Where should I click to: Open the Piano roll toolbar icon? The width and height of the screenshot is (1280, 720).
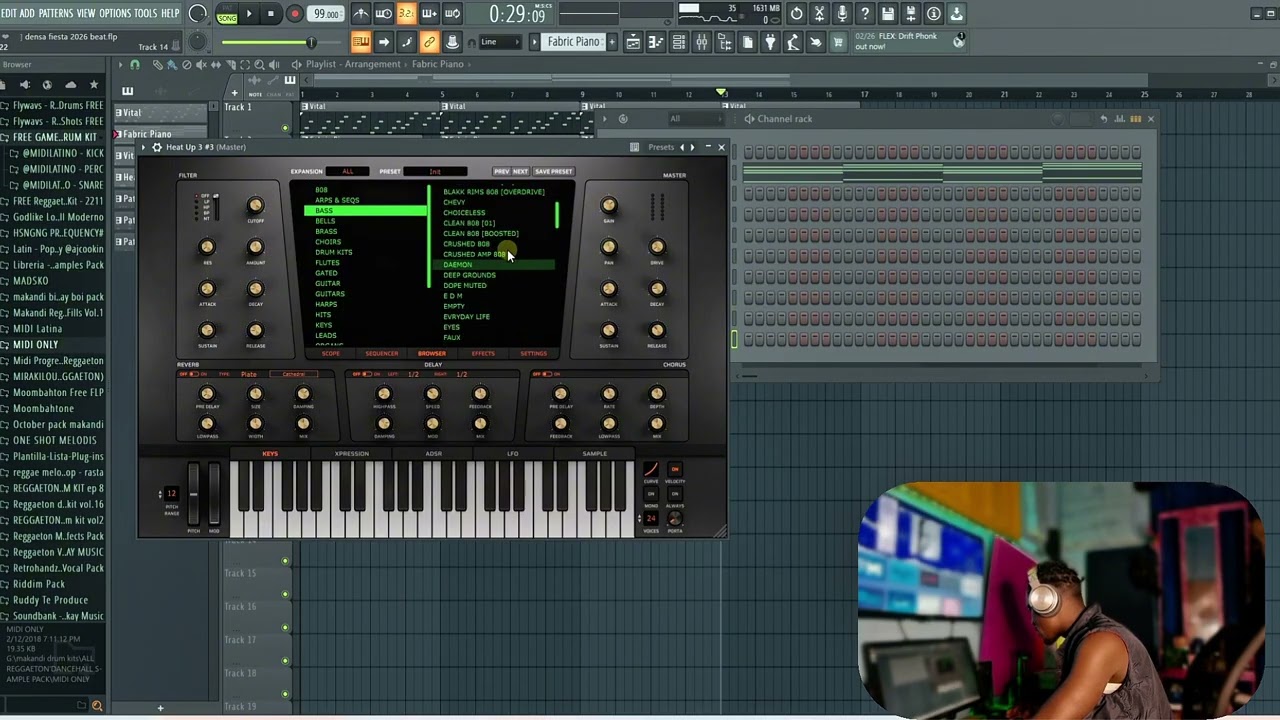pyautogui.click(x=656, y=42)
